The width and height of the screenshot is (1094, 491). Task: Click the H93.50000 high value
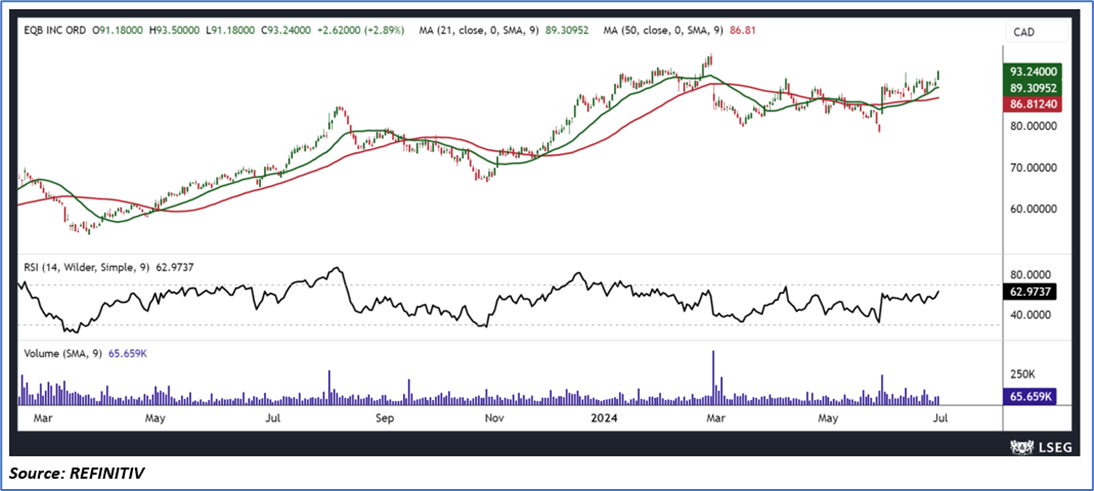pos(174,31)
